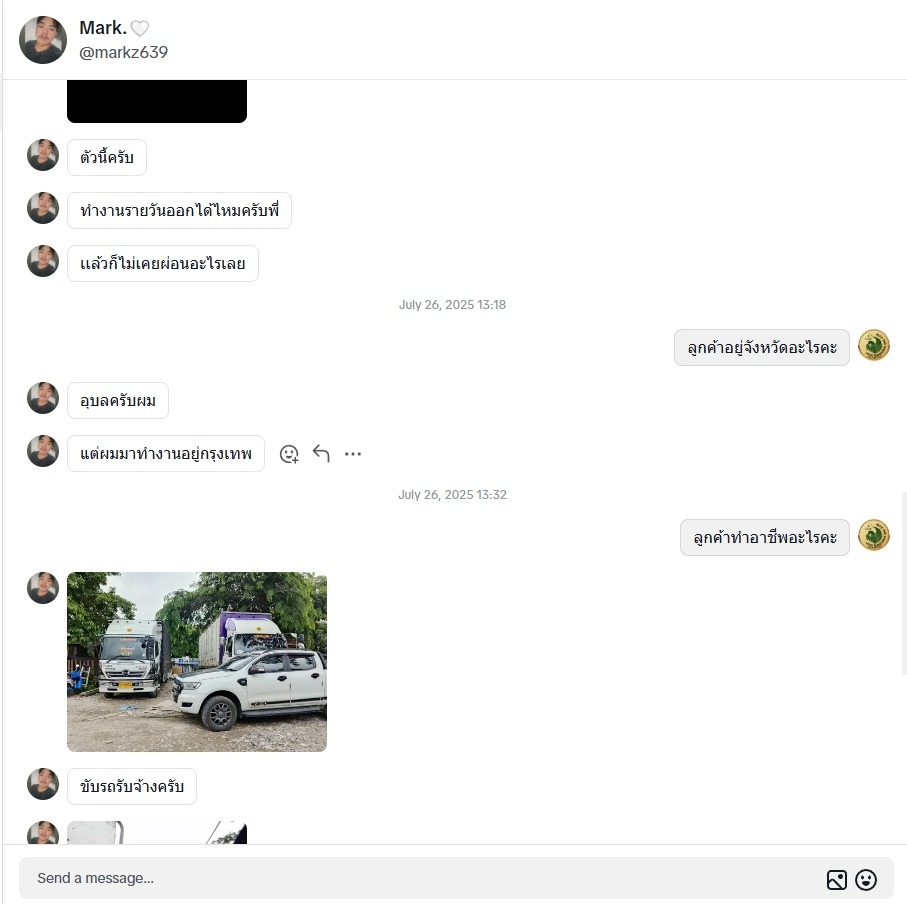Open more options for the กรุงเทพ message
Image resolution: width=907 pixels, height=904 pixels.
coord(353,454)
